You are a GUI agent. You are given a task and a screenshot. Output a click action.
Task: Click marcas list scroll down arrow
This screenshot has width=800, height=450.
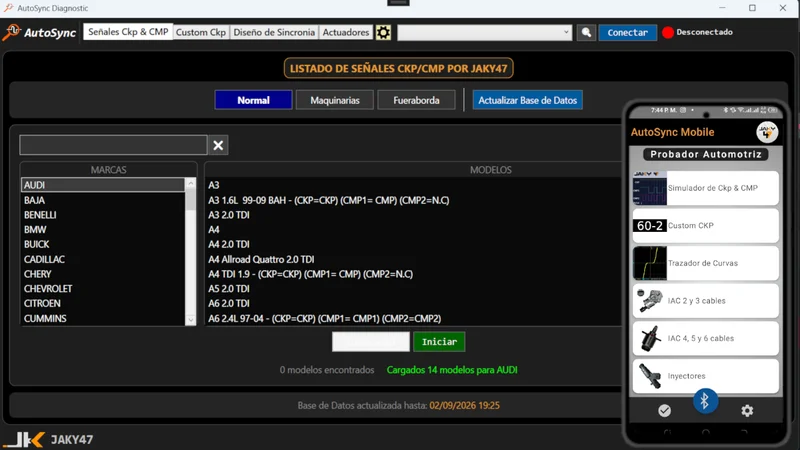click(x=191, y=320)
